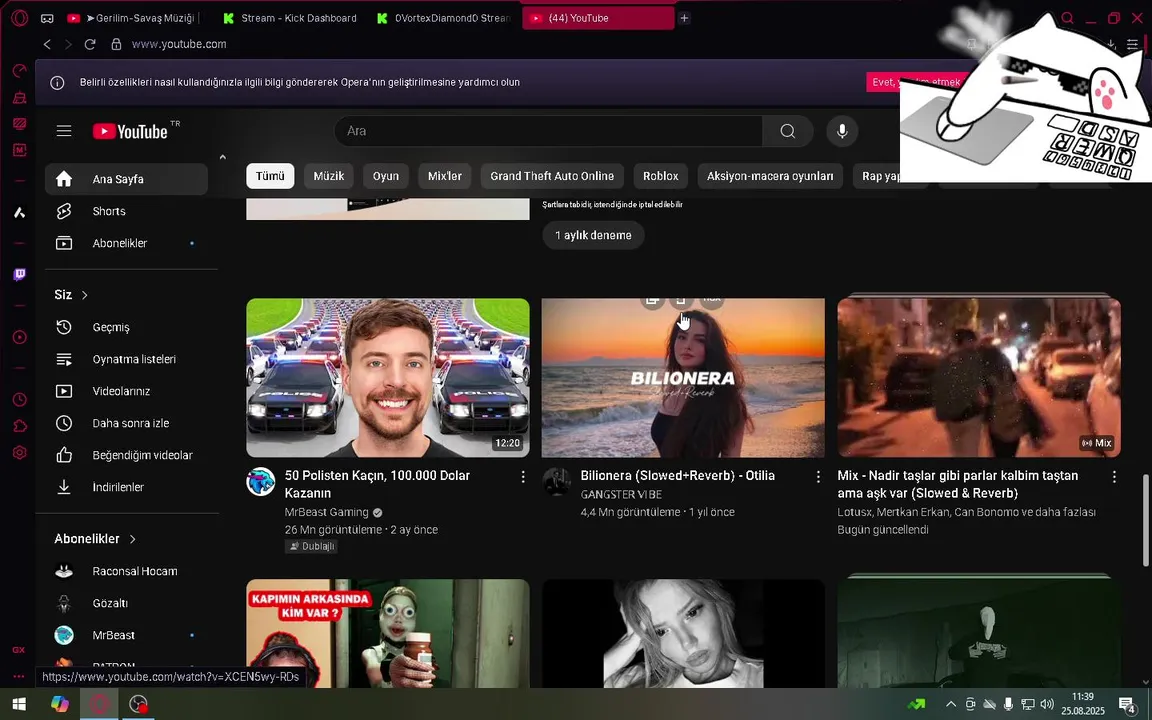Screen dimensions: 1152x720
Task: Click the search input field Ara
Action: pos(549,131)
